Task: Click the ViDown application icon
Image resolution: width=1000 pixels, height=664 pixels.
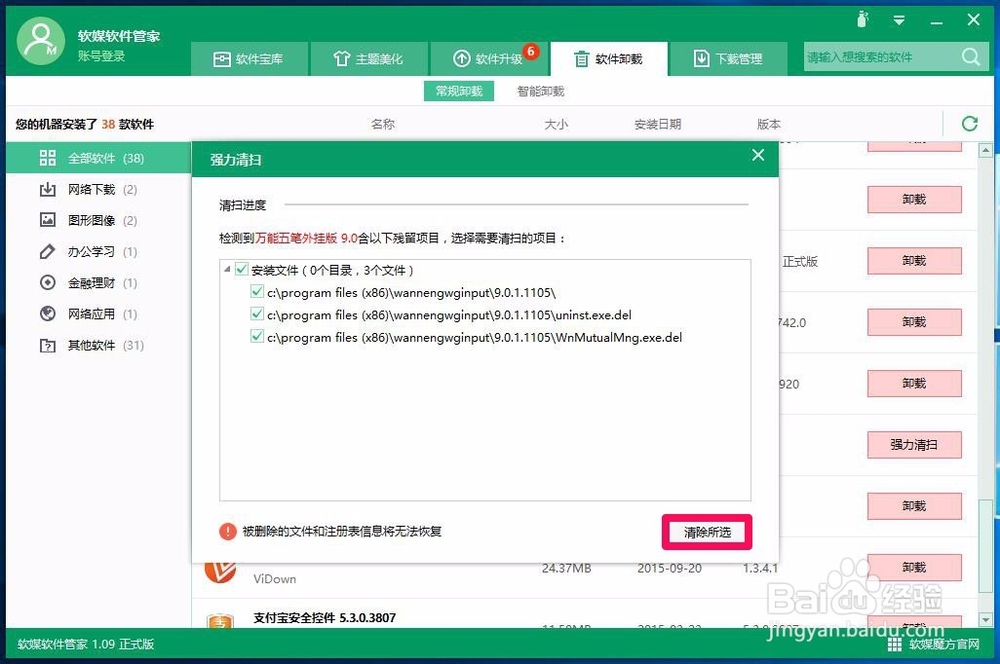Action: tap(220, 572)
